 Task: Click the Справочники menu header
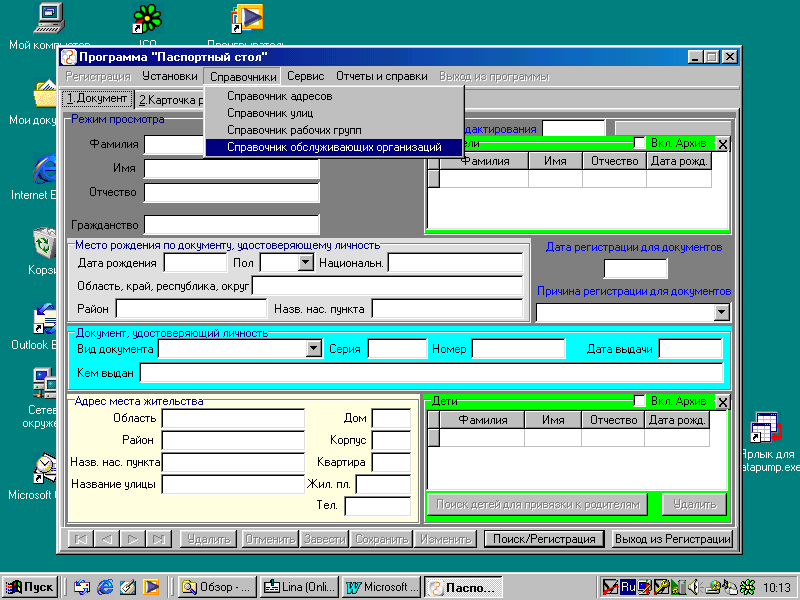pyautogui.click(x=243, y=77)
